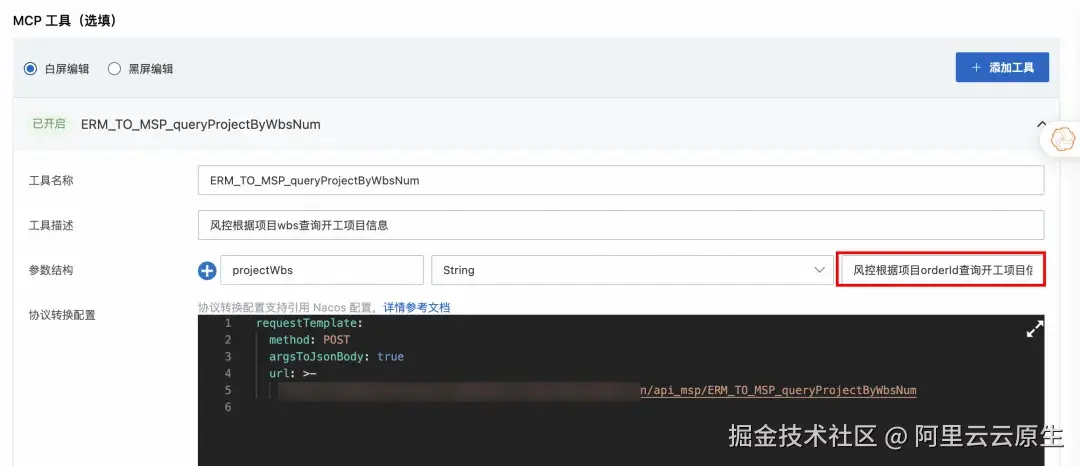The width and height of the screenshot is (1080, 466).
Task: Click the 参数结构 label
Action: [50, 270]
